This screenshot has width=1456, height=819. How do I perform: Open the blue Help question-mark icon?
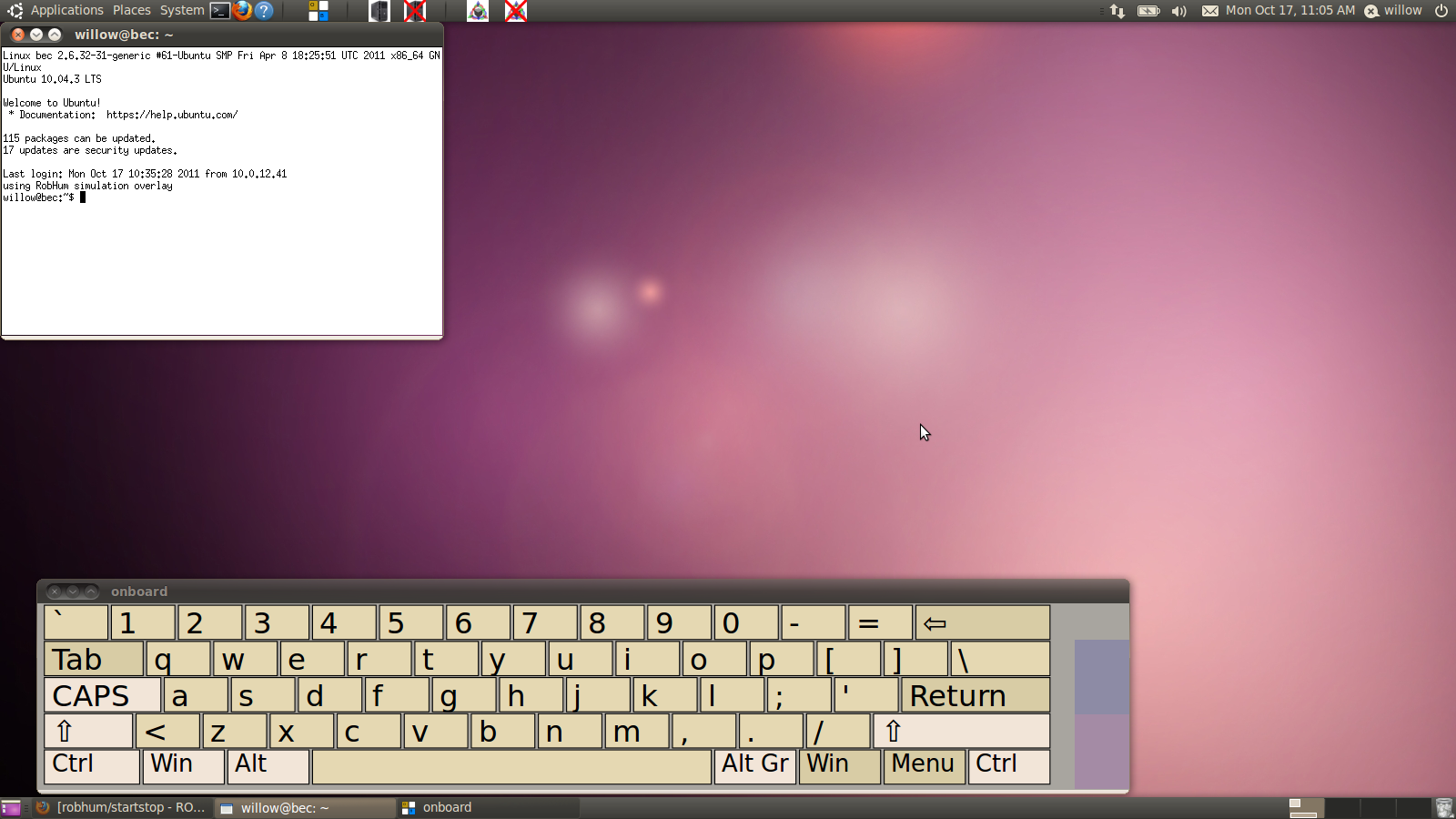264,11
